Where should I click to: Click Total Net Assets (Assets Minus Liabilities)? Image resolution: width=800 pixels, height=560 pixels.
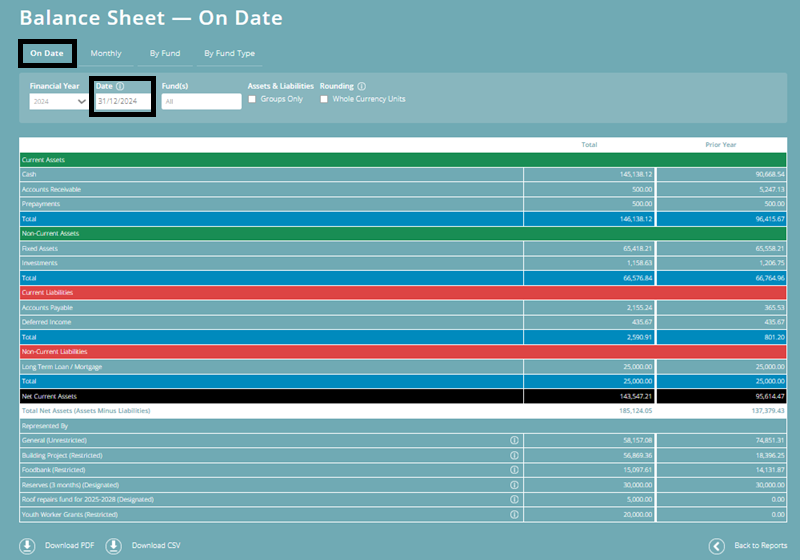[86, 411]
